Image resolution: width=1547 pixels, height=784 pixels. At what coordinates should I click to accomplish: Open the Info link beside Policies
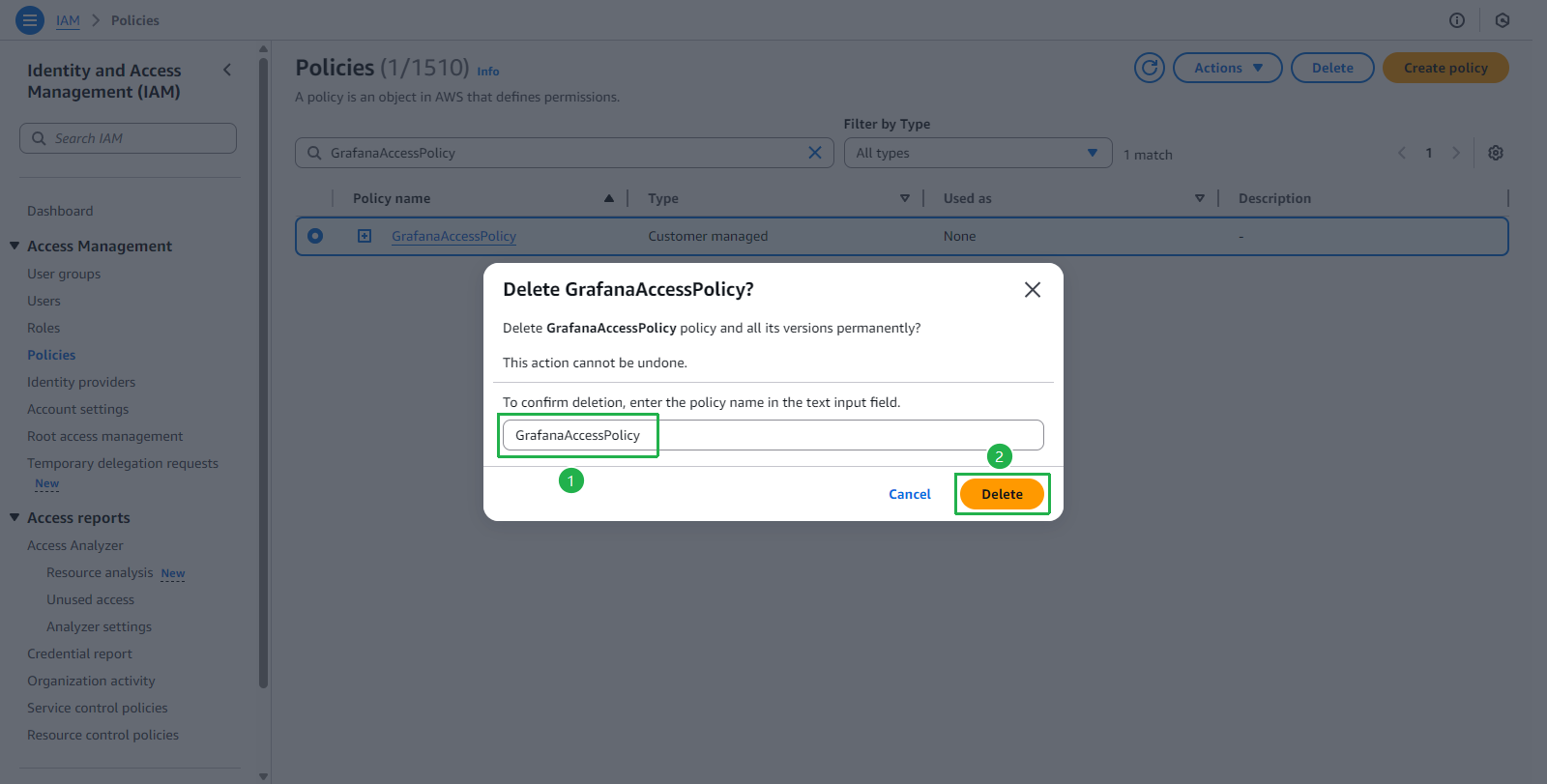tap(488, 72)
